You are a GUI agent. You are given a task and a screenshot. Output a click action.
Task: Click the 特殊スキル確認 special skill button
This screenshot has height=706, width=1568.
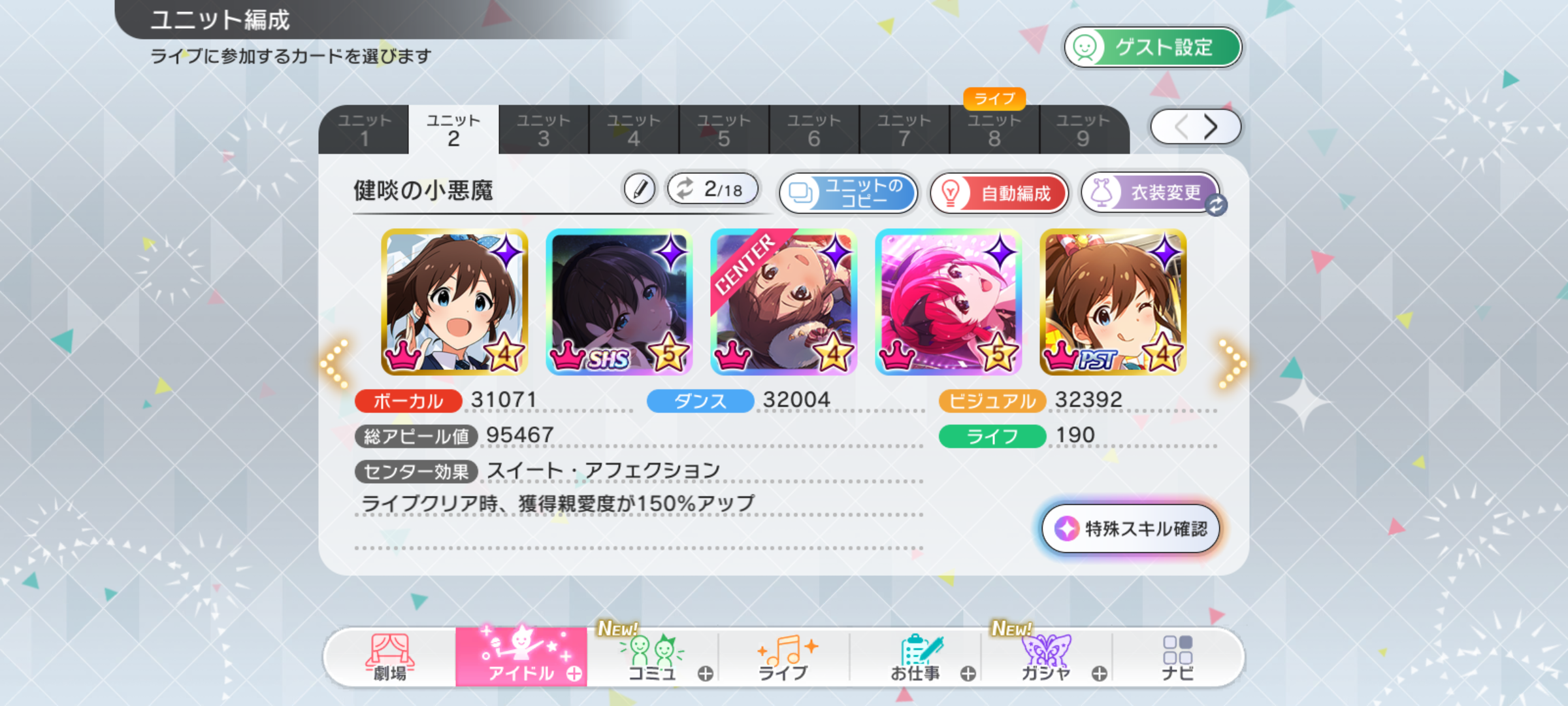click(1130, 528)
